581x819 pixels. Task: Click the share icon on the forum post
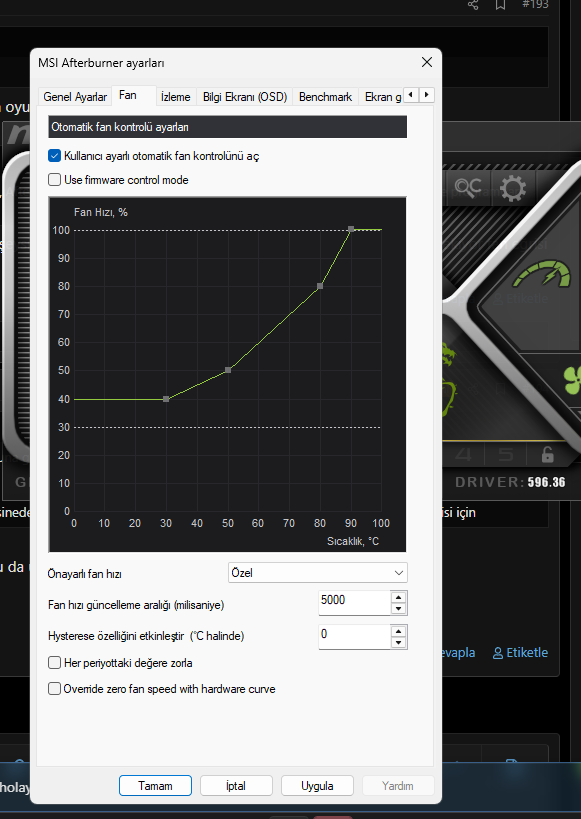pyautogui.click(x=473, y=5)
